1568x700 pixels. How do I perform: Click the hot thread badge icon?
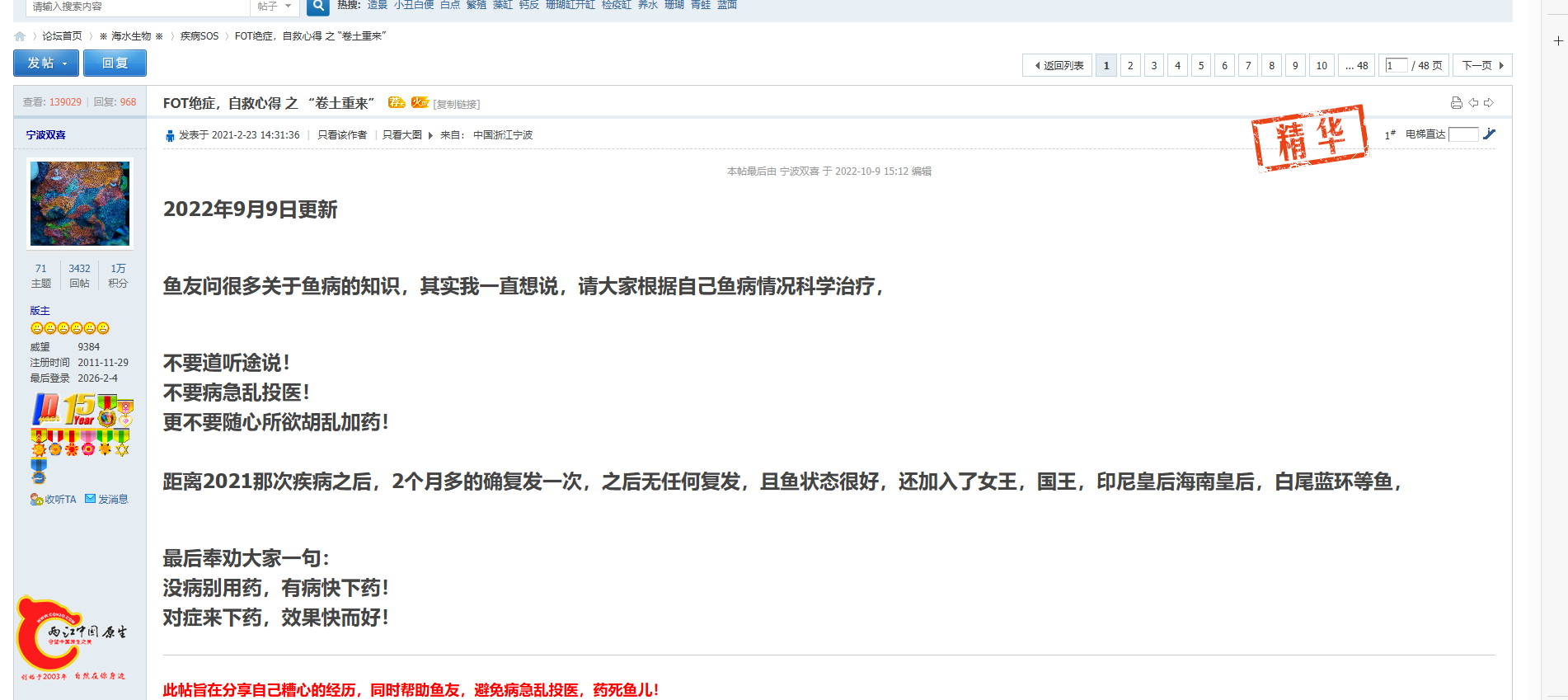420,102
